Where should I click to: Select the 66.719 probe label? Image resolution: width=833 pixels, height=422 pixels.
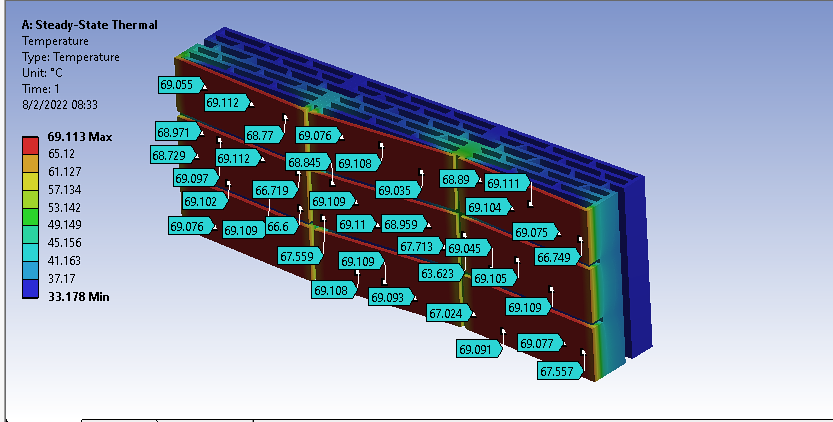tap(272, 190)
